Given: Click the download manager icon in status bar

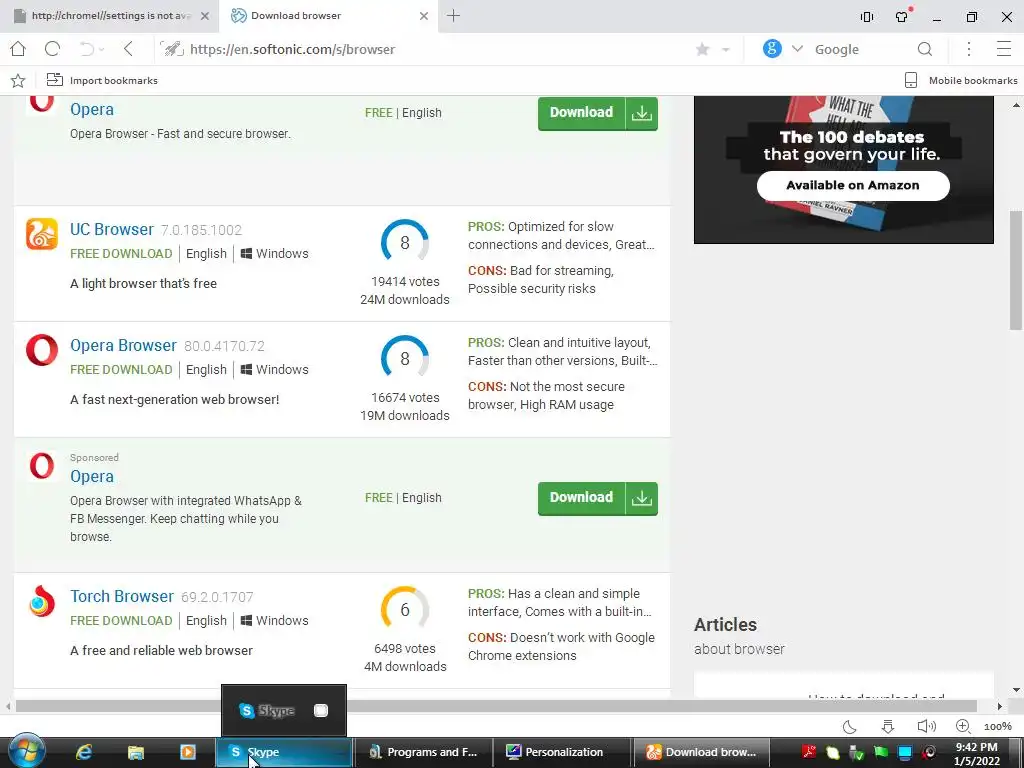Looking at the screenshot, I should point(888,726).
